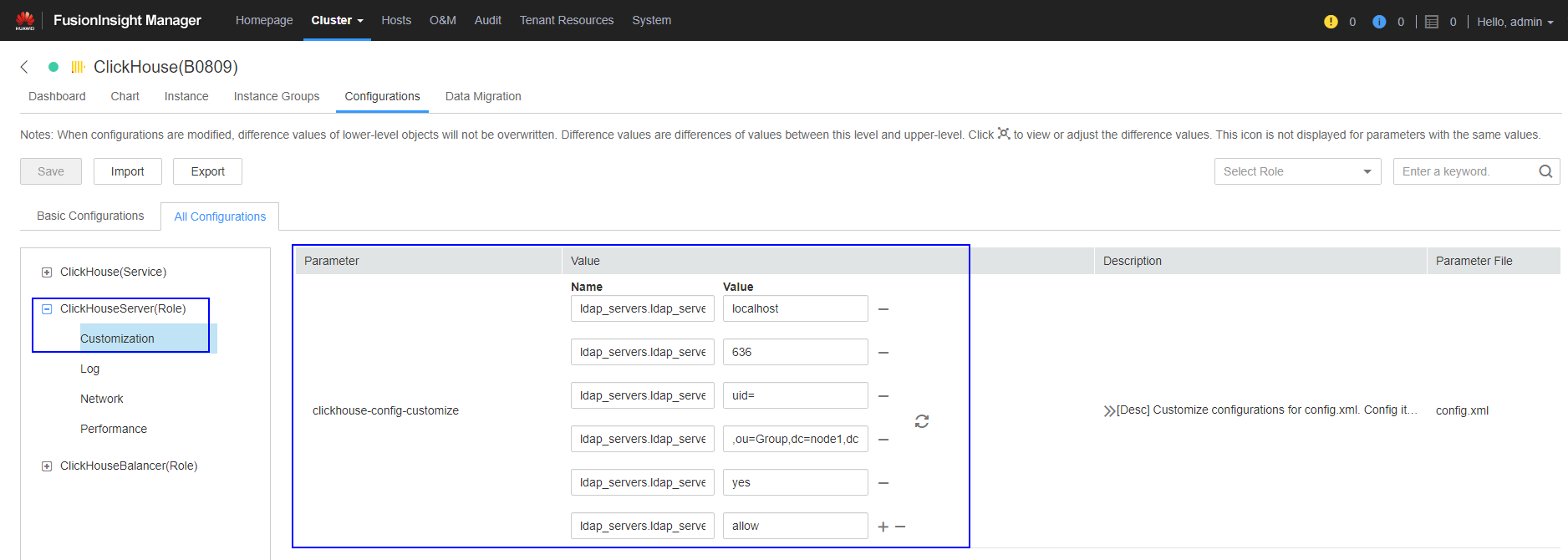Open Tenant Resources menu
1568x560 pixels.
pos(567,20)
